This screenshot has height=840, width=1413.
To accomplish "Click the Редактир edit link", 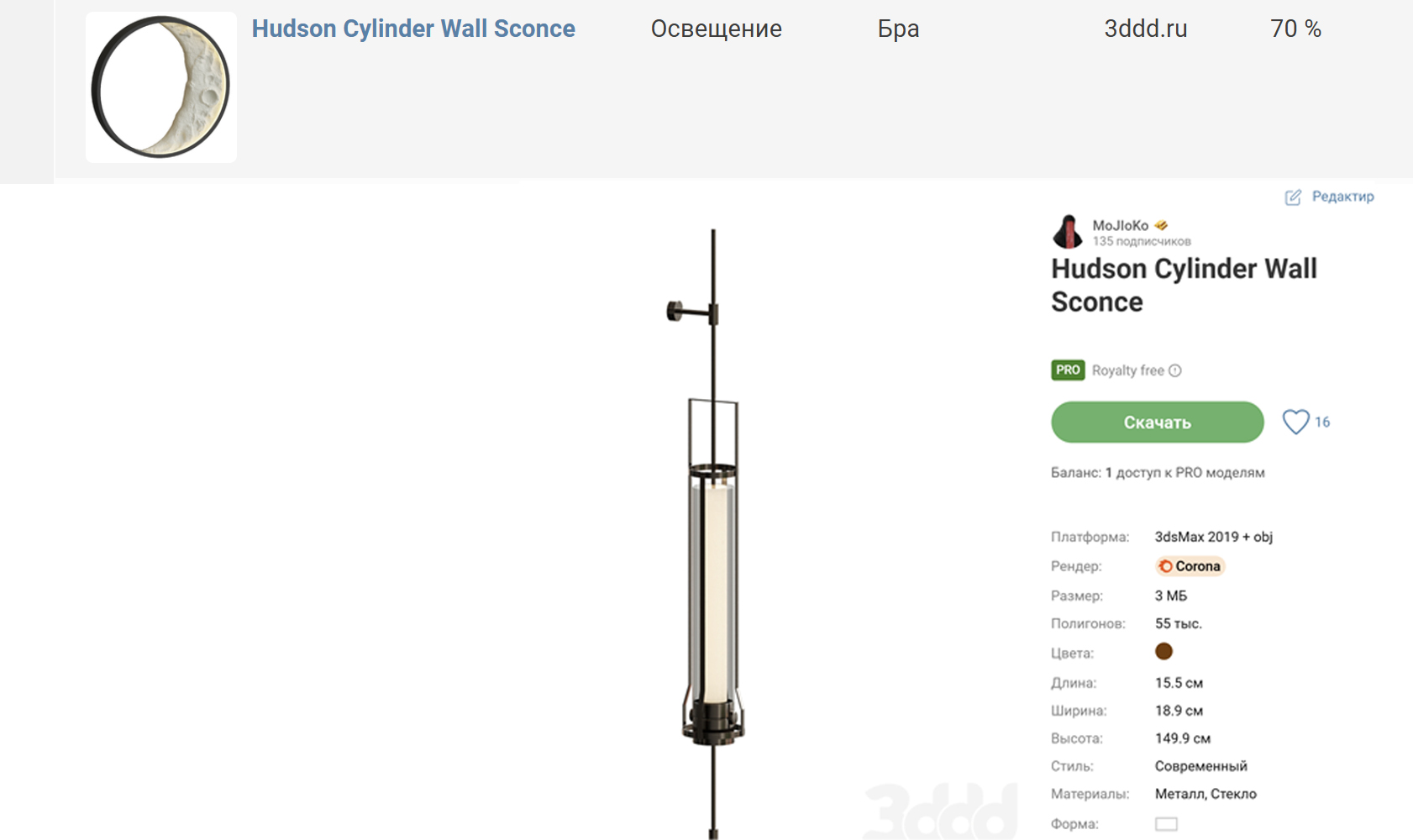I will pyautogui.click(x=1342, y=197).
